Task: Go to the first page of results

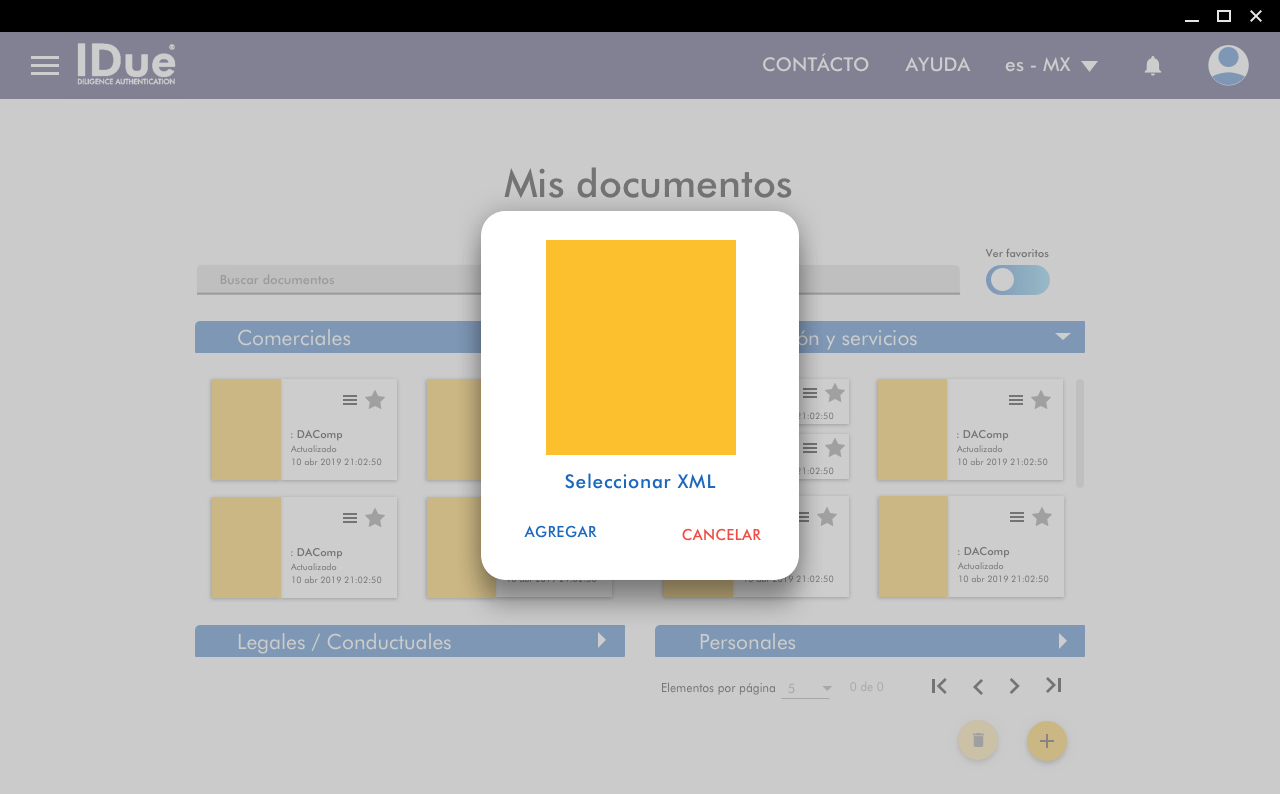Action: (938, 686)
